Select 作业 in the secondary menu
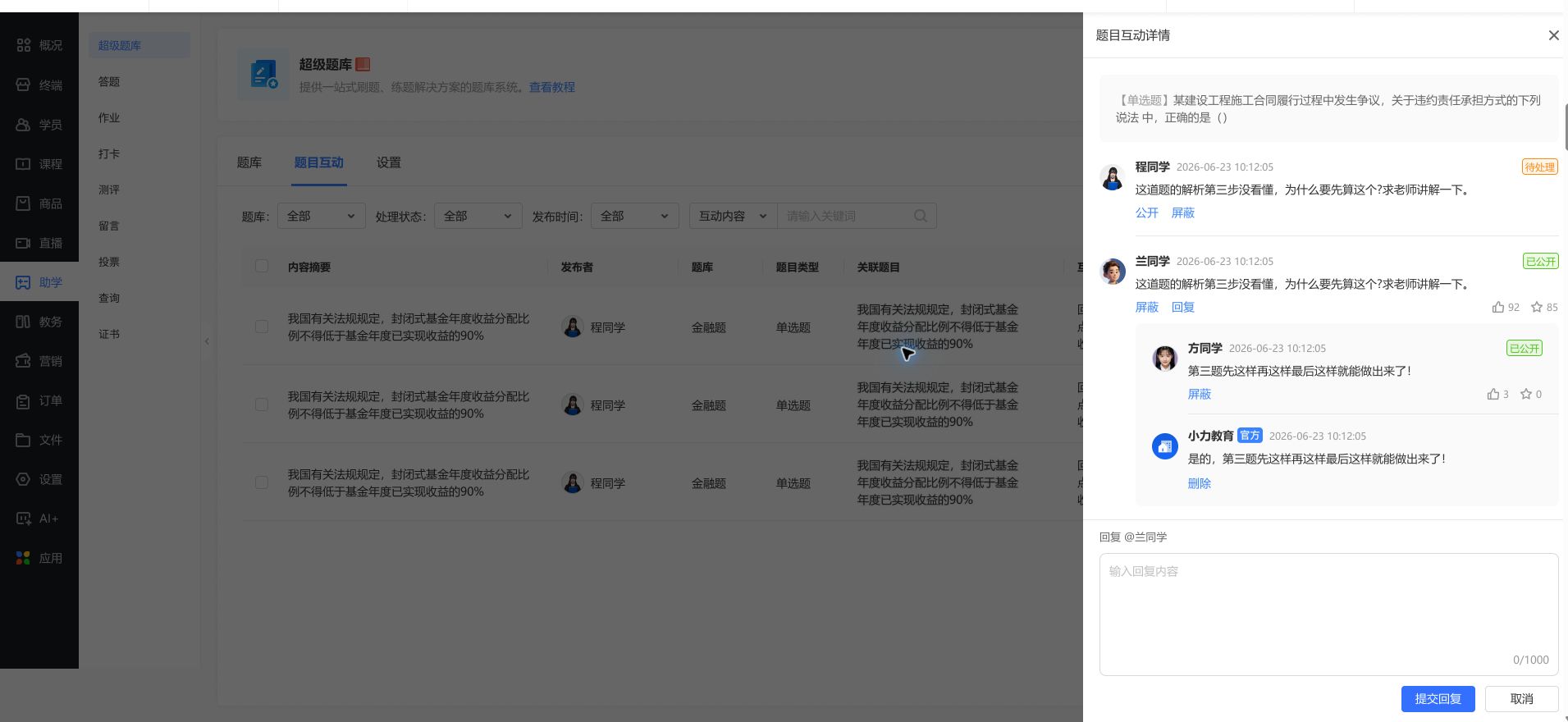Screen dimensions: 1568x722 point(109,117)
